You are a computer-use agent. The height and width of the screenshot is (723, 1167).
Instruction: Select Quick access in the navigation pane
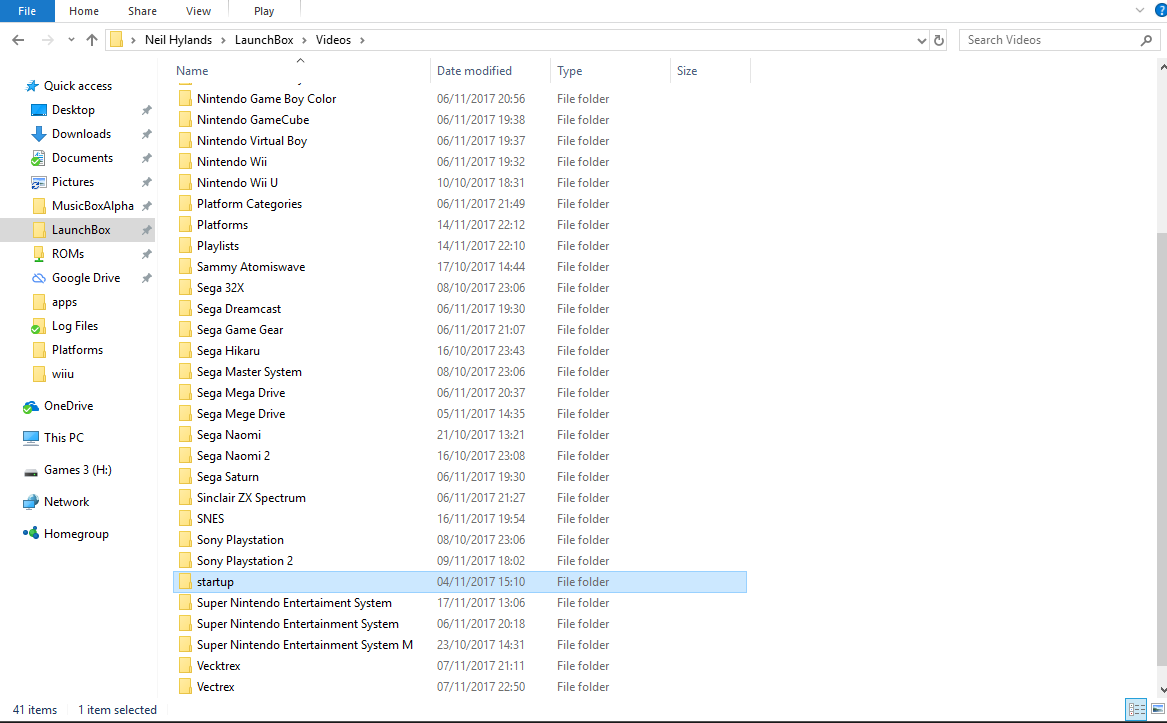coord(78,86)
